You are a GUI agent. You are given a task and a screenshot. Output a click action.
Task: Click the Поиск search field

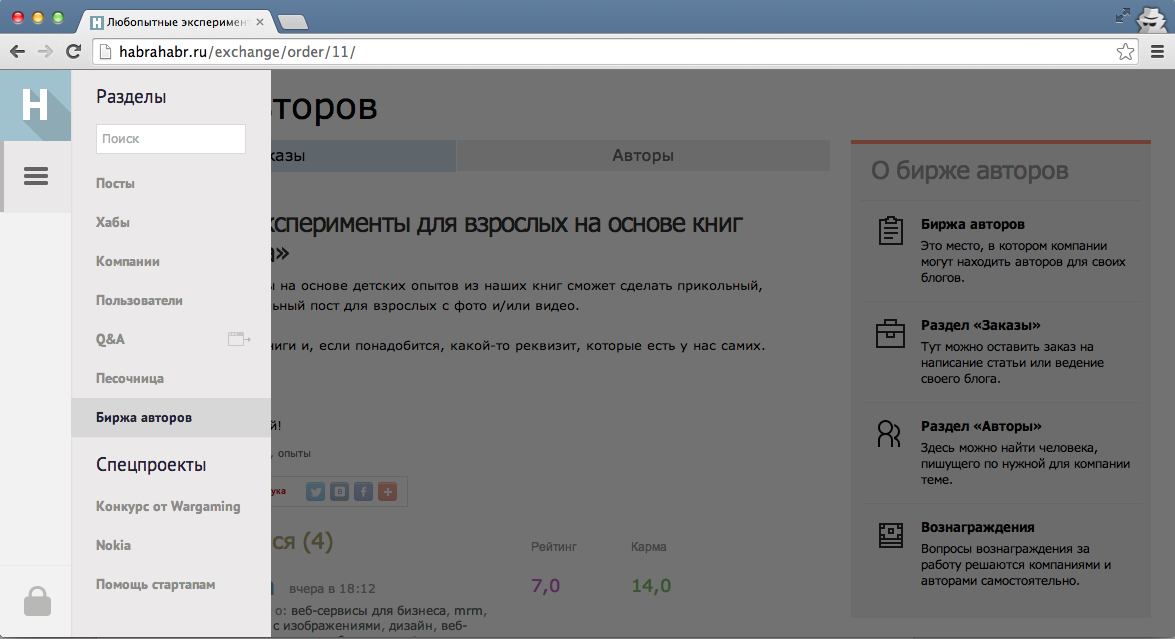click(x=170, y=139)
